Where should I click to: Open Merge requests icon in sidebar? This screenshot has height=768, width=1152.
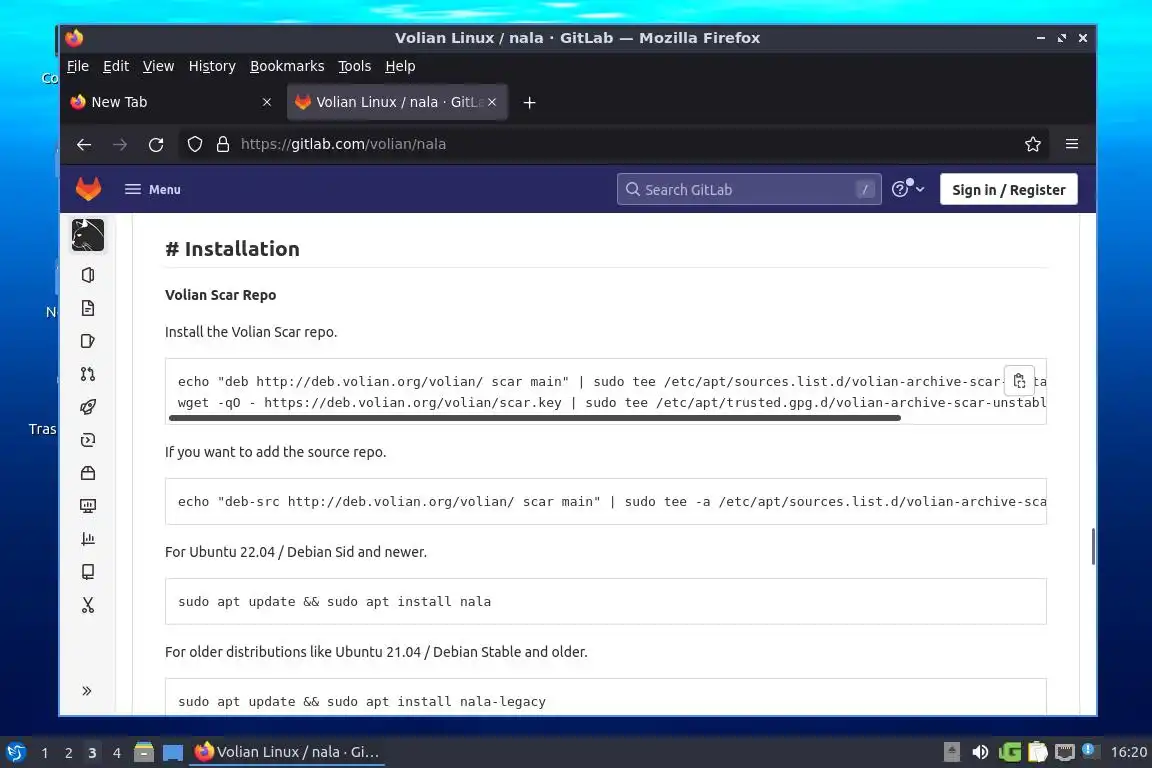click(x=87, y=374)
